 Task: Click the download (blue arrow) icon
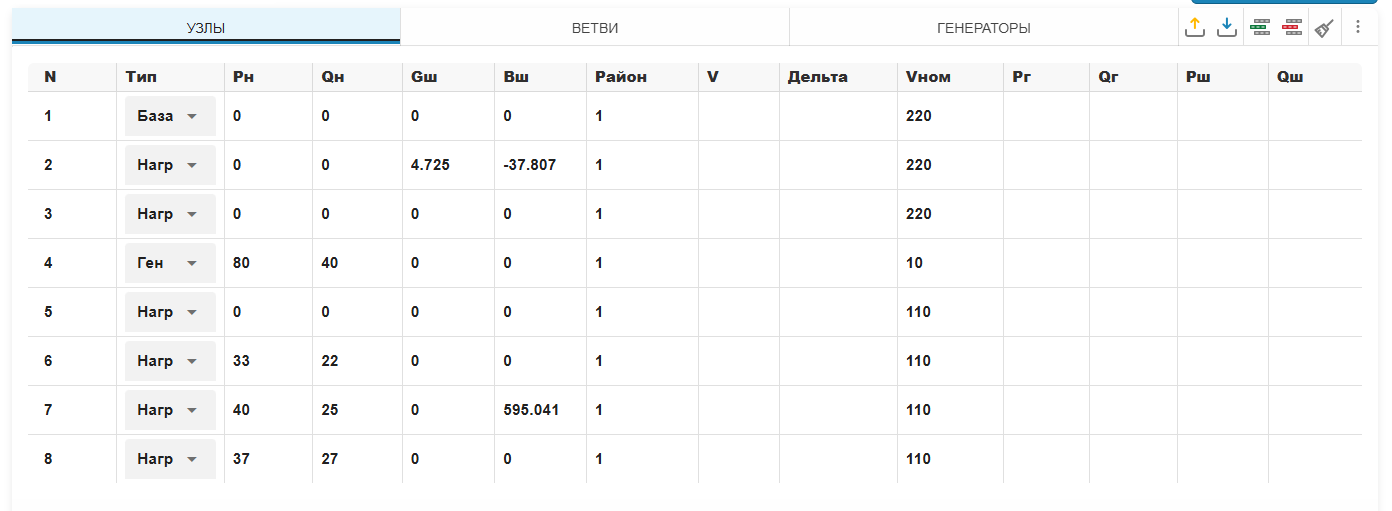(x=1227, y=28)
